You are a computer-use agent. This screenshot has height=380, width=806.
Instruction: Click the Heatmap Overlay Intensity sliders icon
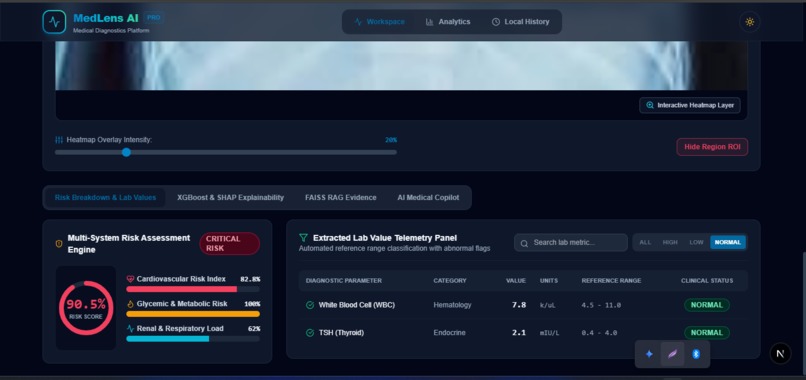tap(59, 140)
